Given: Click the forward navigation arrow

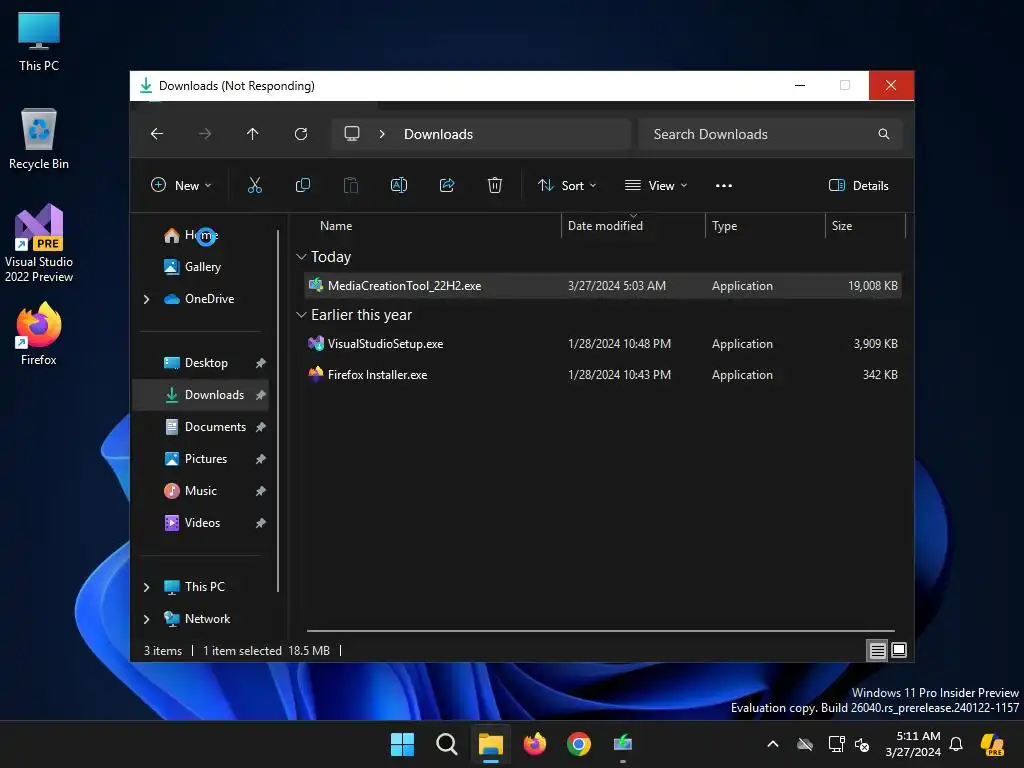Looking at the screenshot, I should (205, 134).
